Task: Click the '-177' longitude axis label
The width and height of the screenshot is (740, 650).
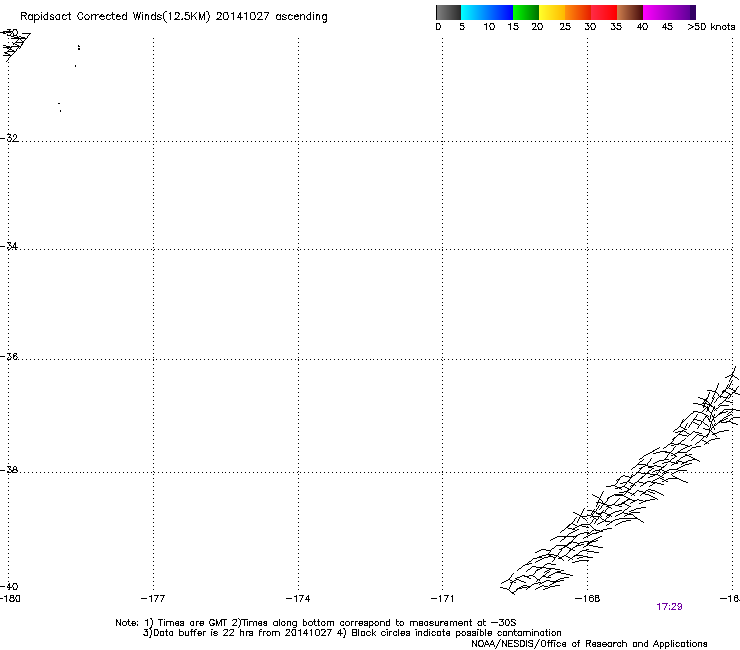Action: [153, 599]
